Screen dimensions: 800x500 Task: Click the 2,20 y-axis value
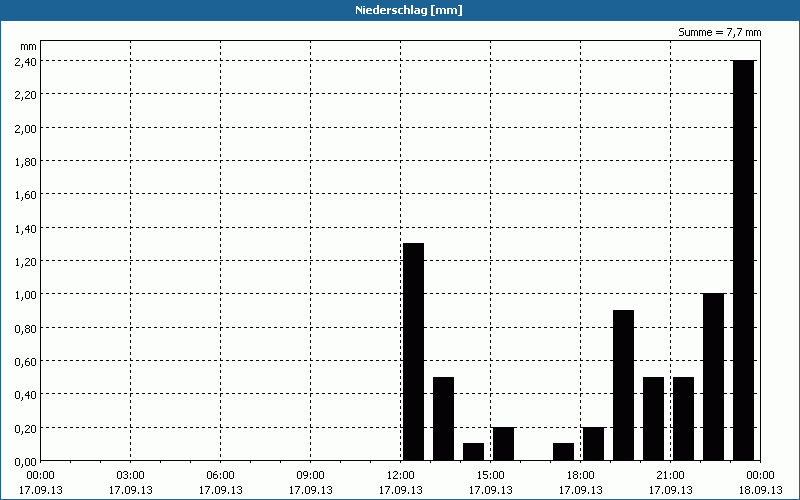[26, 94]
